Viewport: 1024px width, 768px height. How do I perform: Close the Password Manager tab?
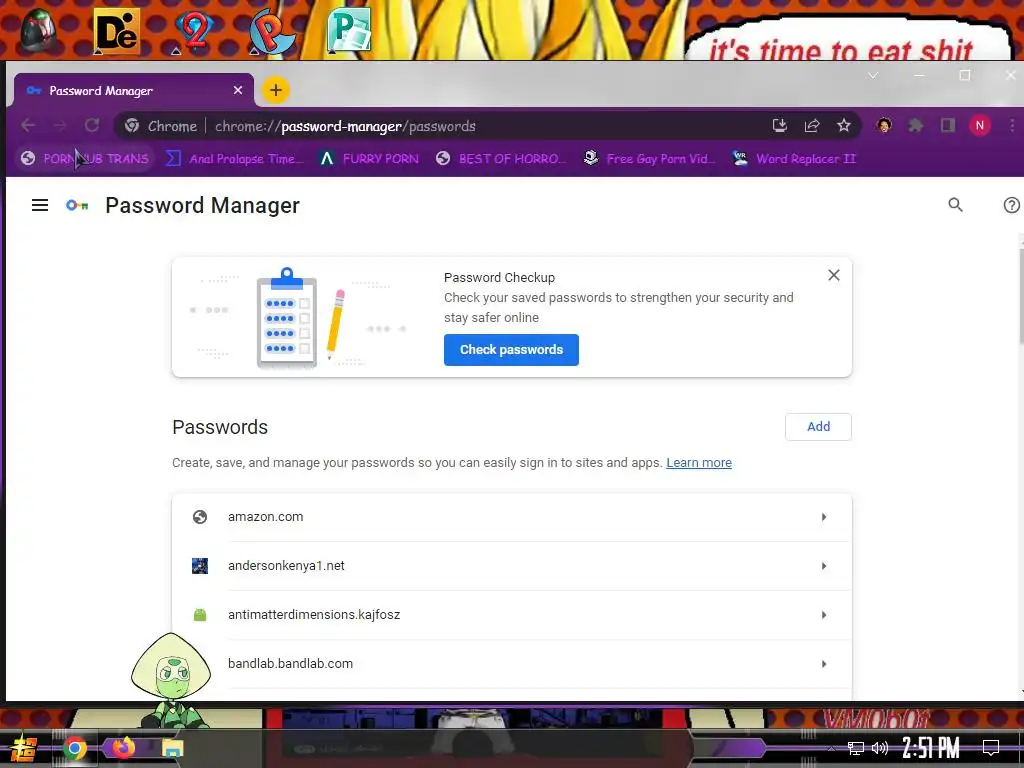(x=238, y=90)
